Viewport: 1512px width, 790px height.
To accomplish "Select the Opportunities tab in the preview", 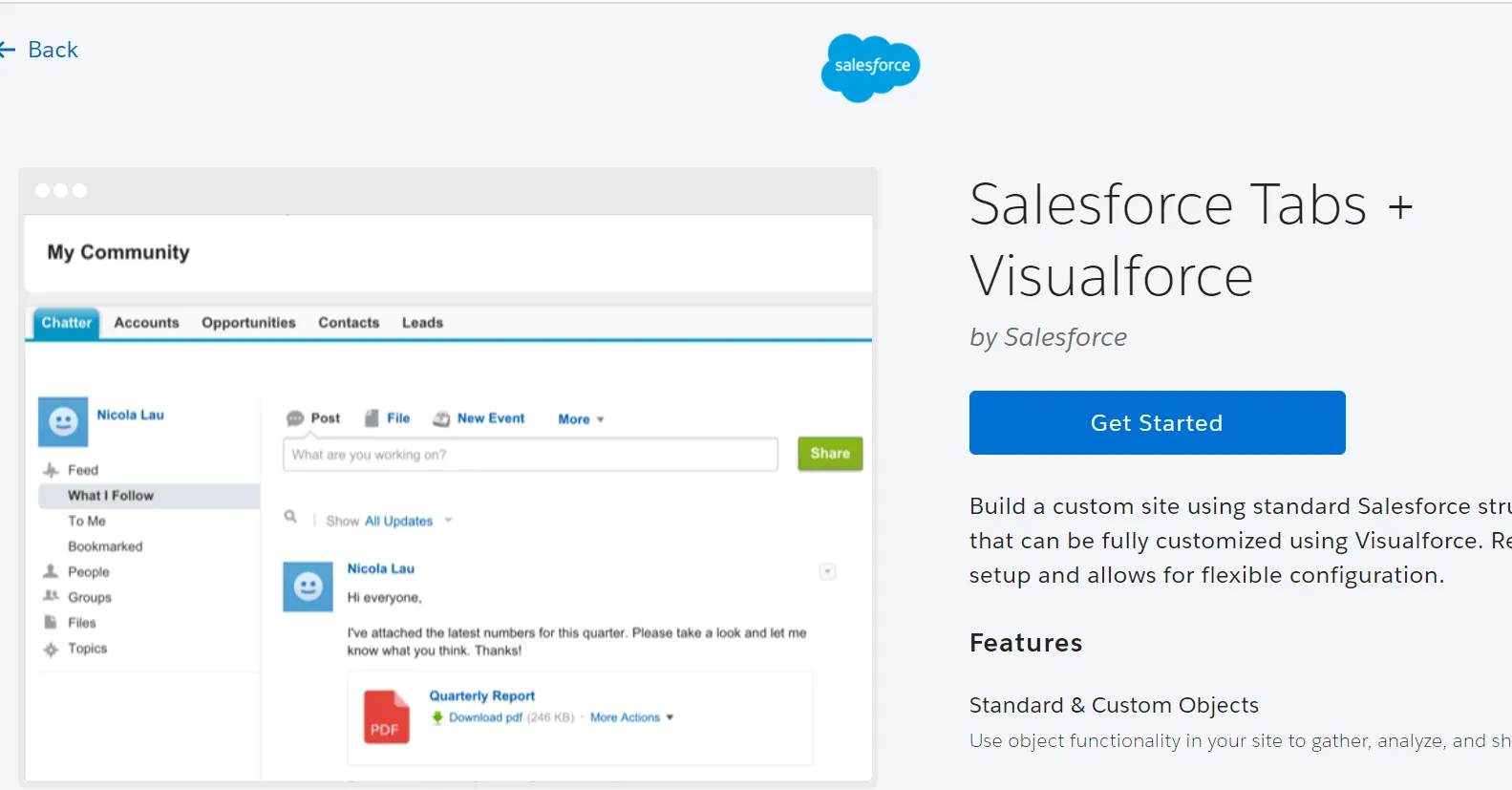I will point(248,323).
